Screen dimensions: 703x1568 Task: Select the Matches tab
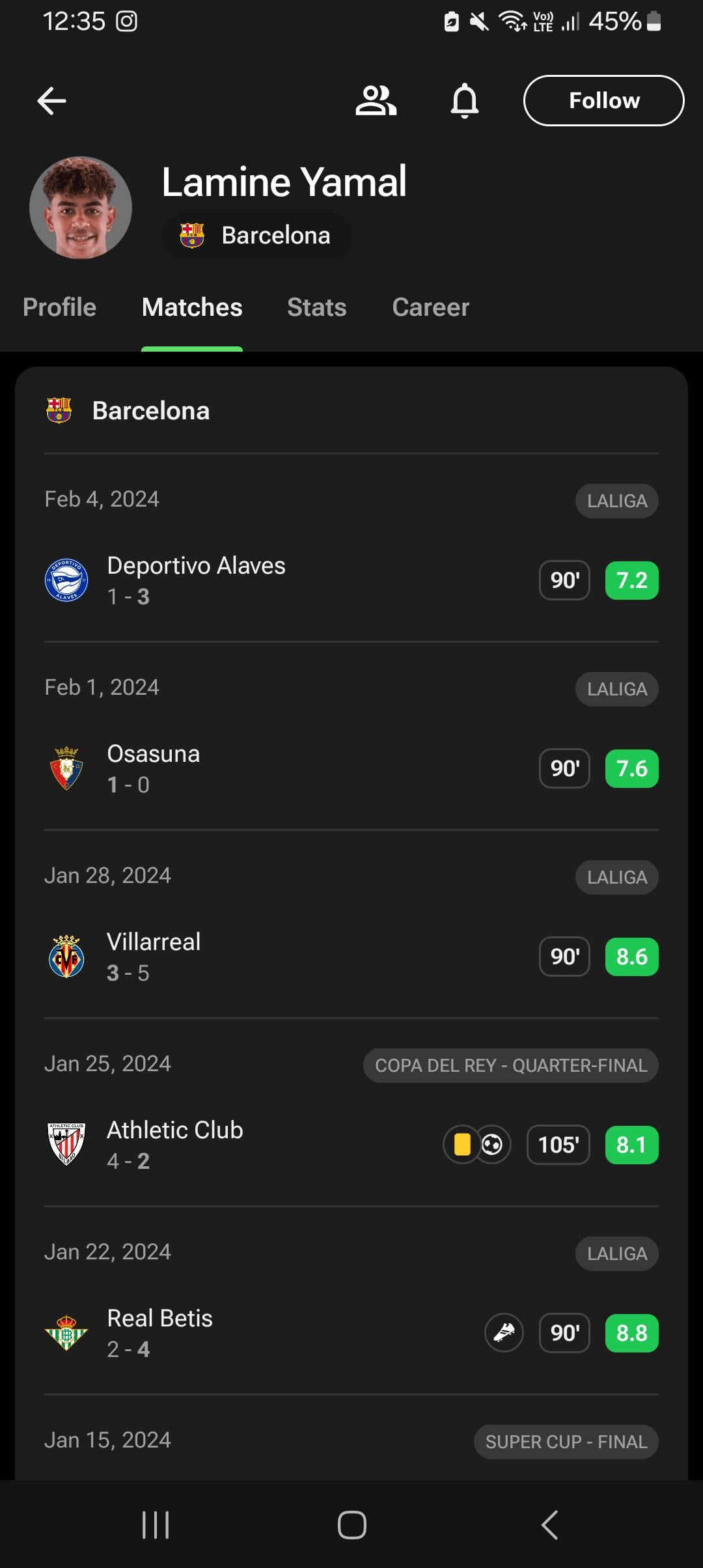click(192, 307)
